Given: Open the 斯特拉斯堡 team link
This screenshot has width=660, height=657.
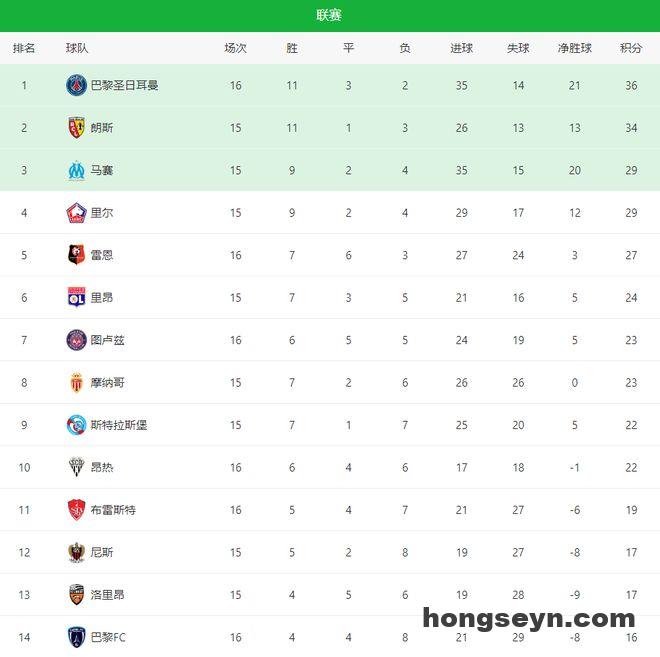Looking at the screenshot, I should (119, 425).
